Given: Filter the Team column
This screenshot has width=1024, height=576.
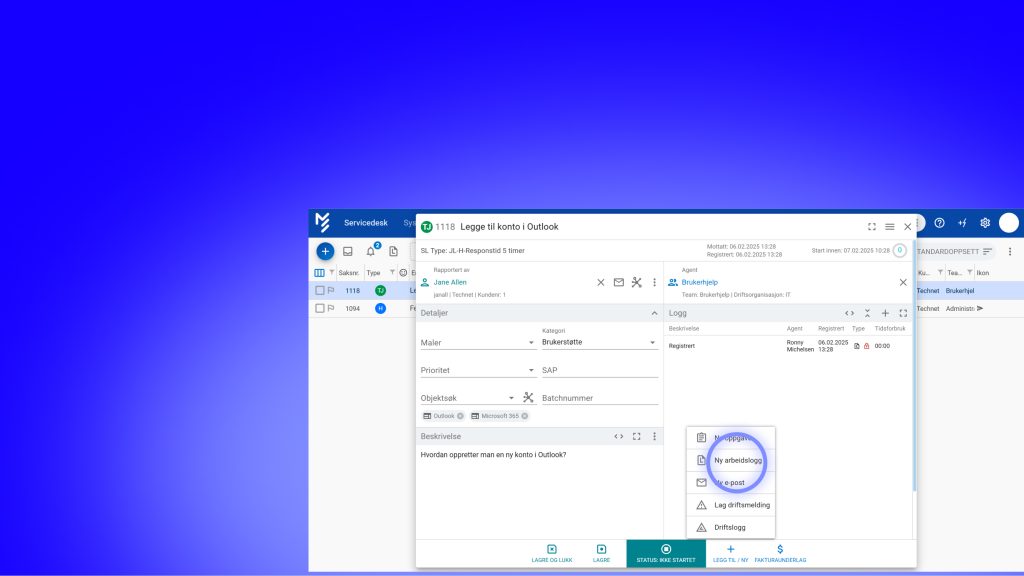Looking at the screenshot, I should (970, 272).
